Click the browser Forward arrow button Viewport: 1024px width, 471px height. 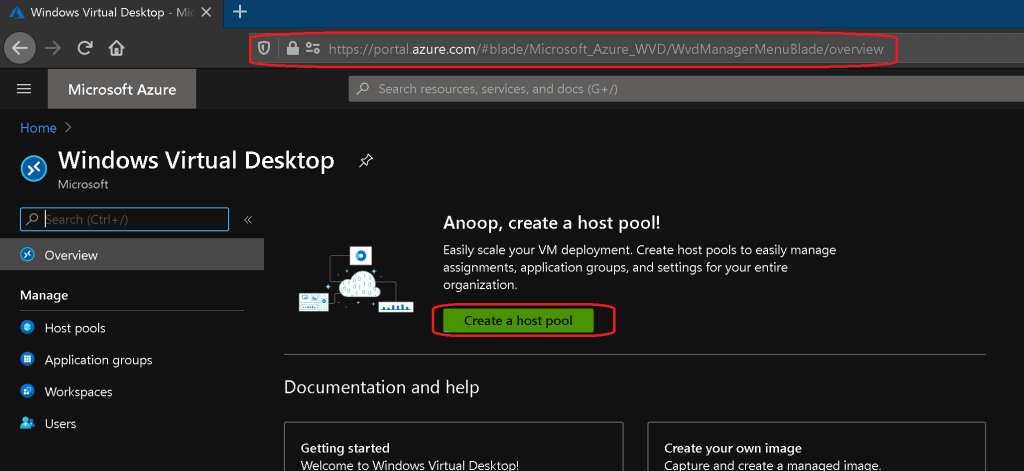click(x=55, y=48)
